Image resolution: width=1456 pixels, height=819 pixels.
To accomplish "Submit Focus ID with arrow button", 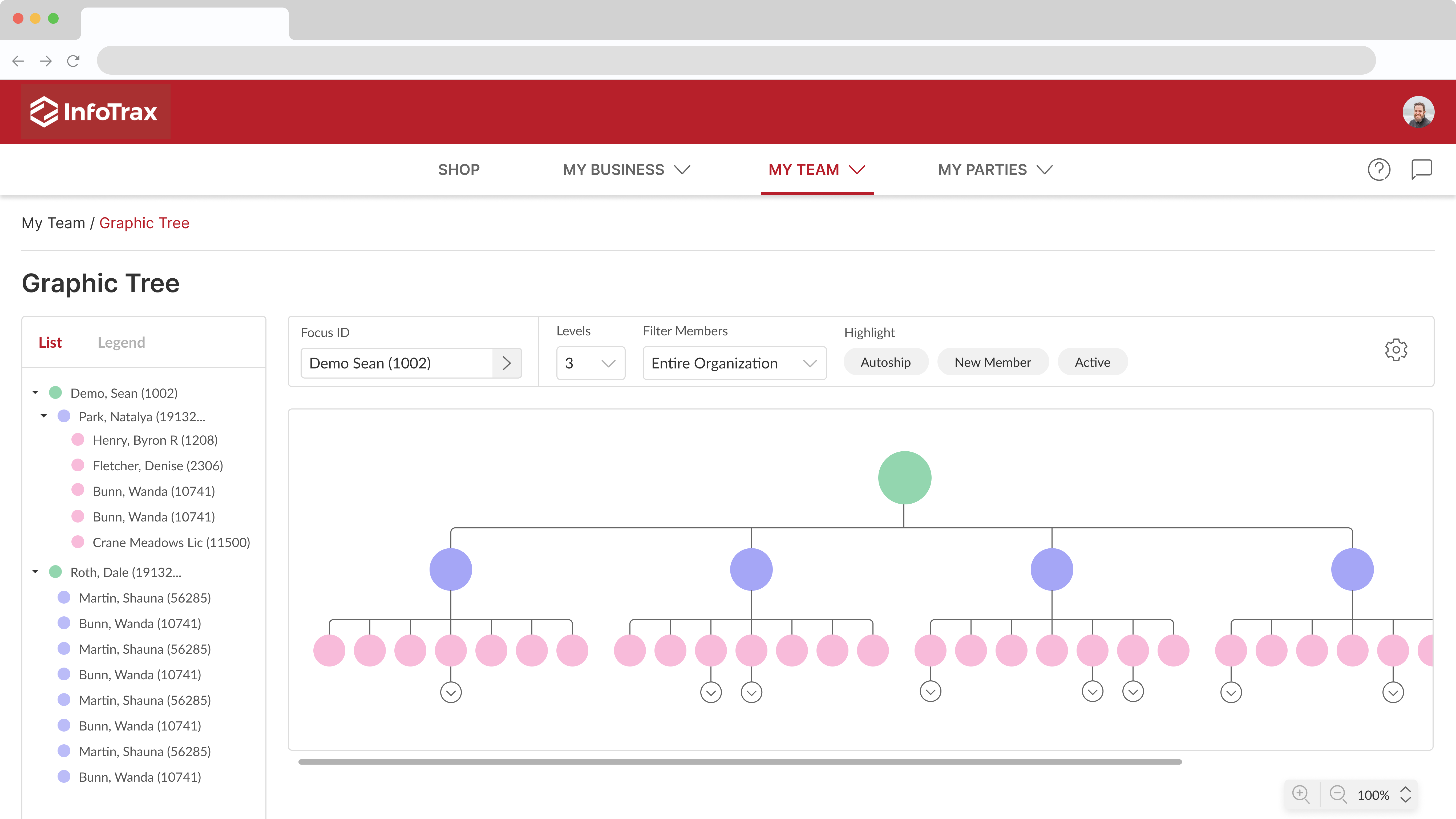I will click(x=507, y=363).
